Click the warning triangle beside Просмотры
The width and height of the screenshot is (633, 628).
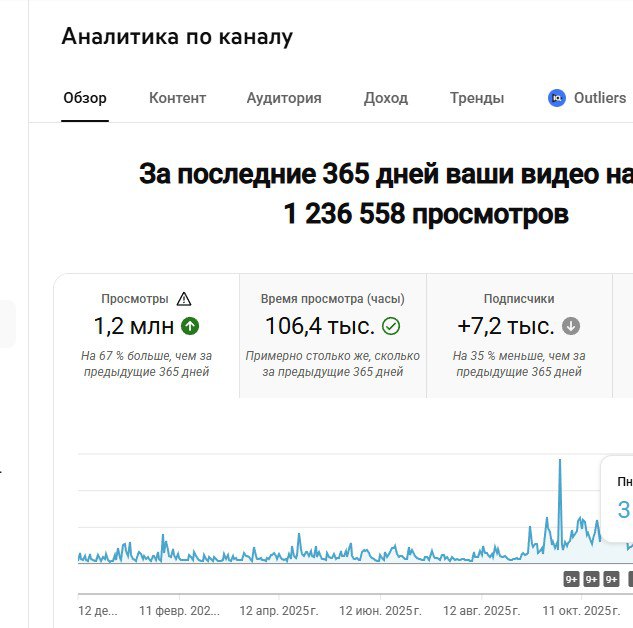click(183, 299)
